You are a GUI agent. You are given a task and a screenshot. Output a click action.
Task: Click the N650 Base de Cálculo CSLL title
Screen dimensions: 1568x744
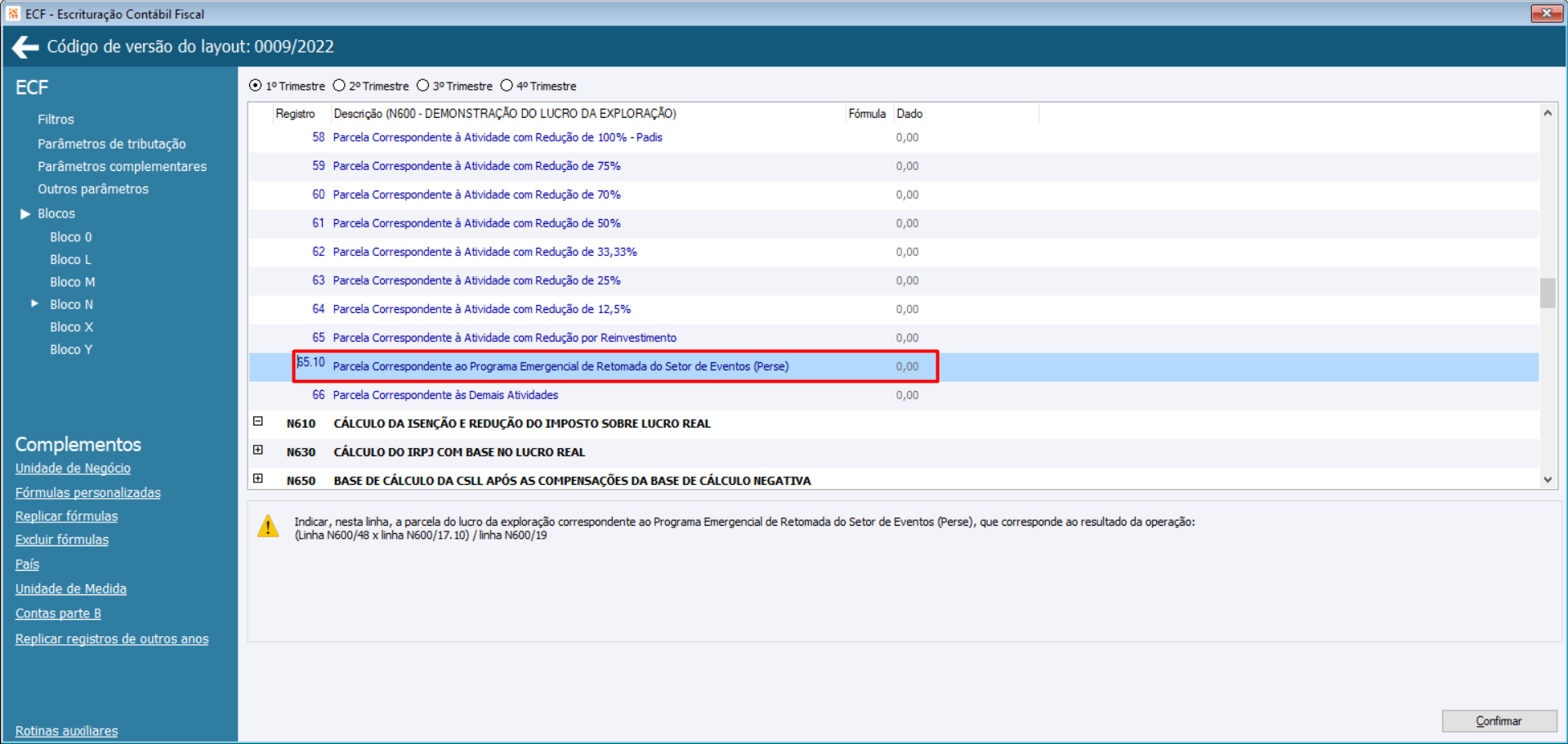(x=572, y=481)
